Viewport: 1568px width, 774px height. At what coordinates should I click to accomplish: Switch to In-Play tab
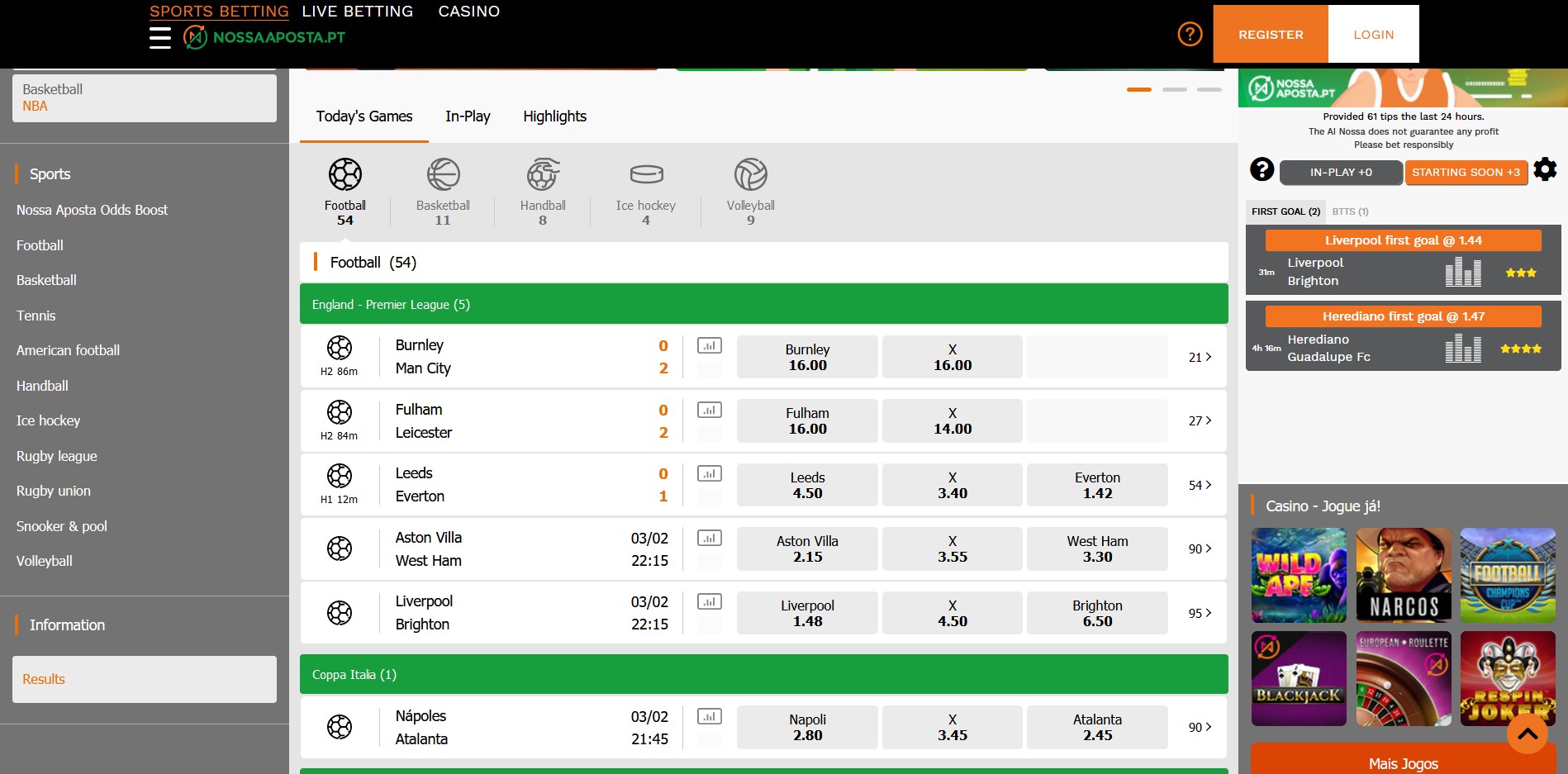tap(468, 116)
